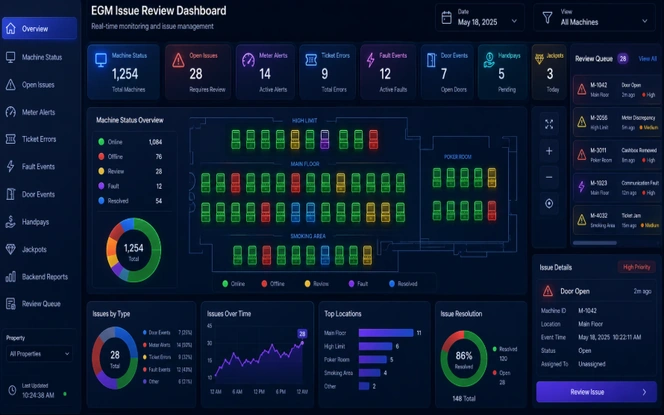The width and height of the screenshot is (664, 415).
Task: Open the M-1023 Communication Fault queue item
Action: point(617,187)
